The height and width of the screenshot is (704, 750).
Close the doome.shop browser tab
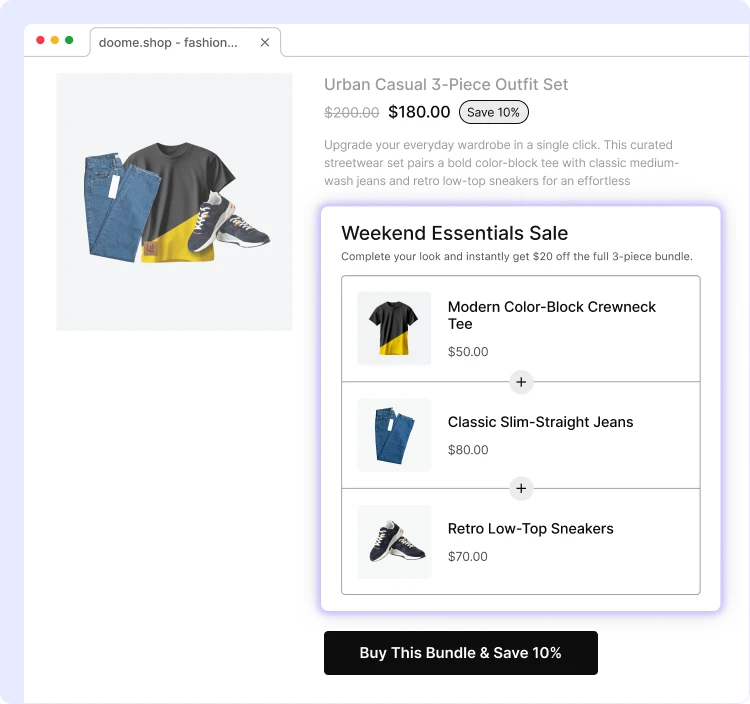coord(265,43)
